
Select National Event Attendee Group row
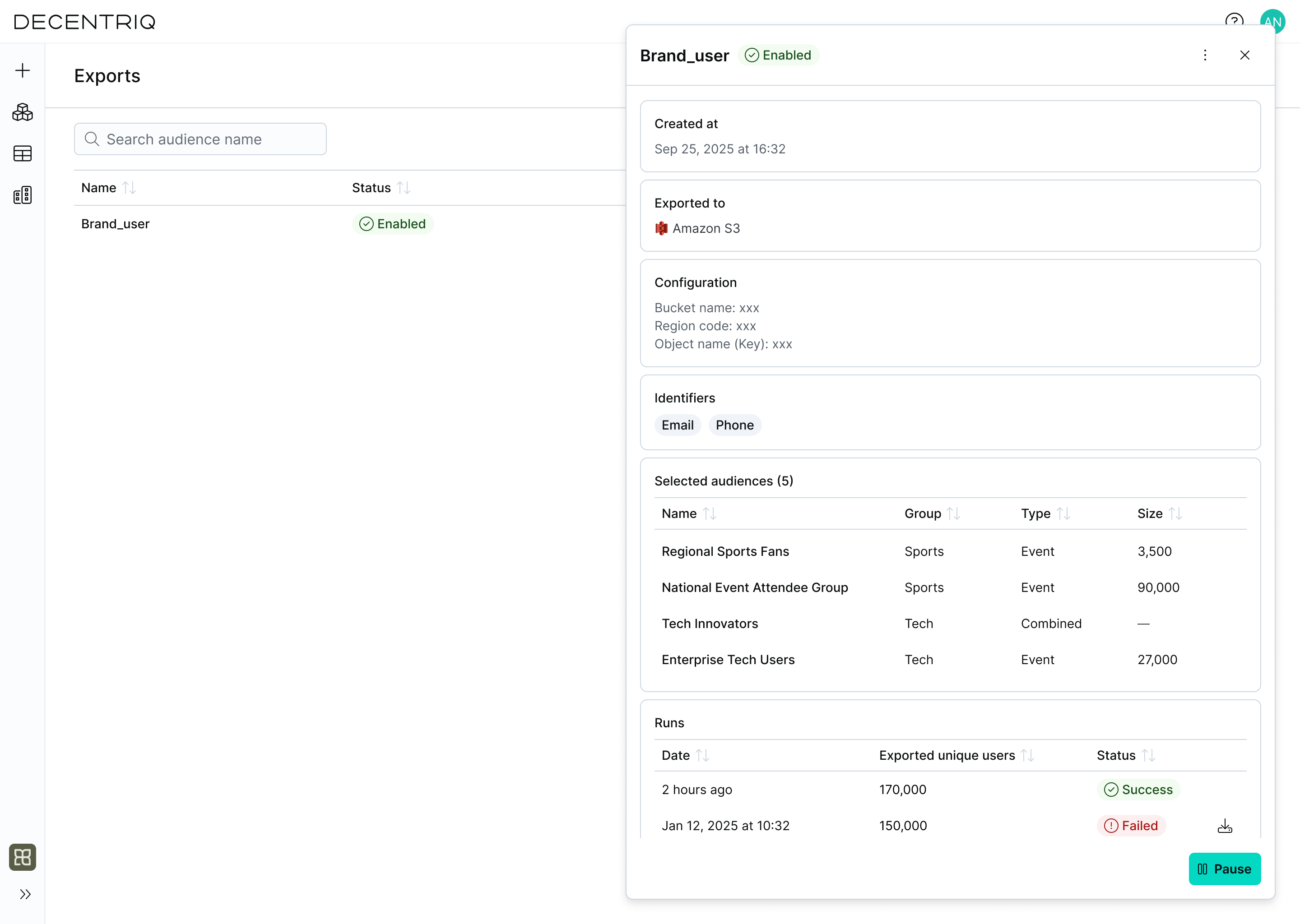click(x=950, y=588)
